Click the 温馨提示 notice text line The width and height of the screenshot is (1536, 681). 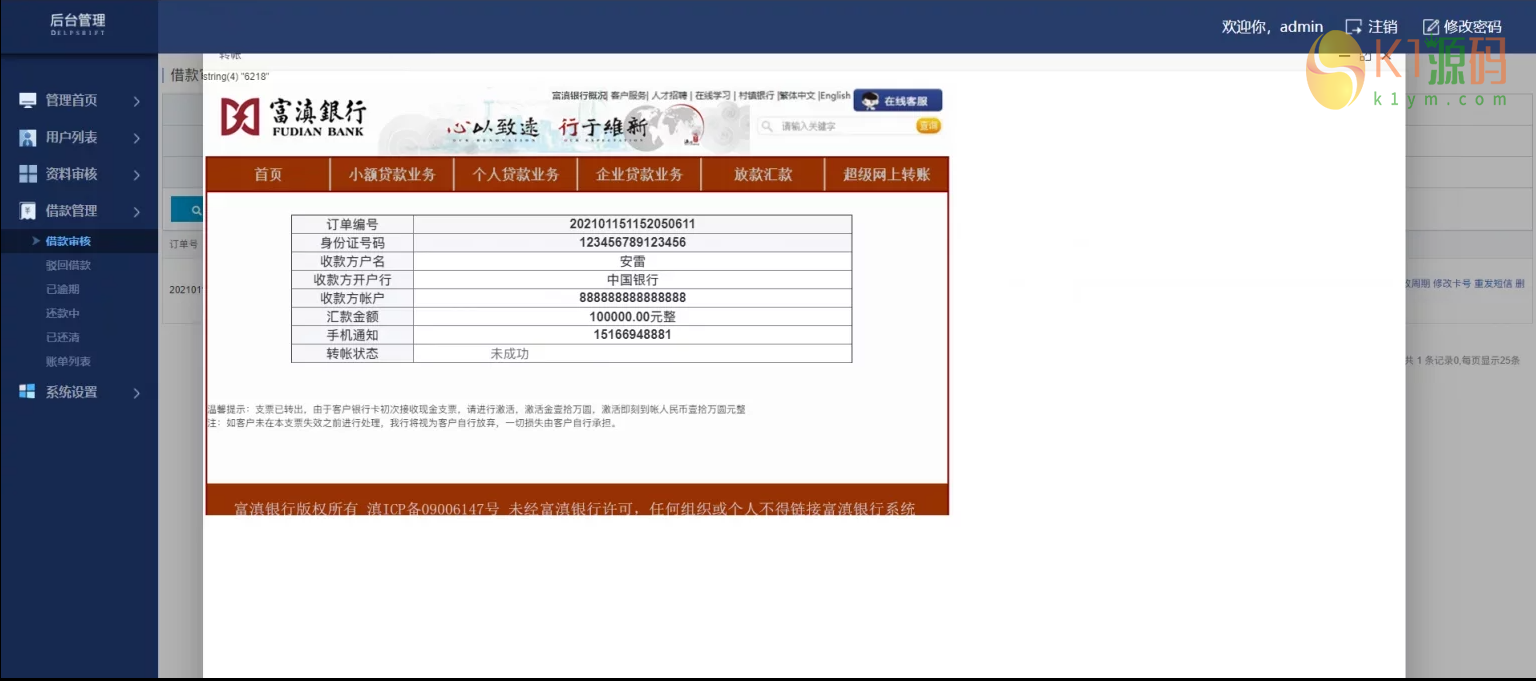[x=476, y=410]
